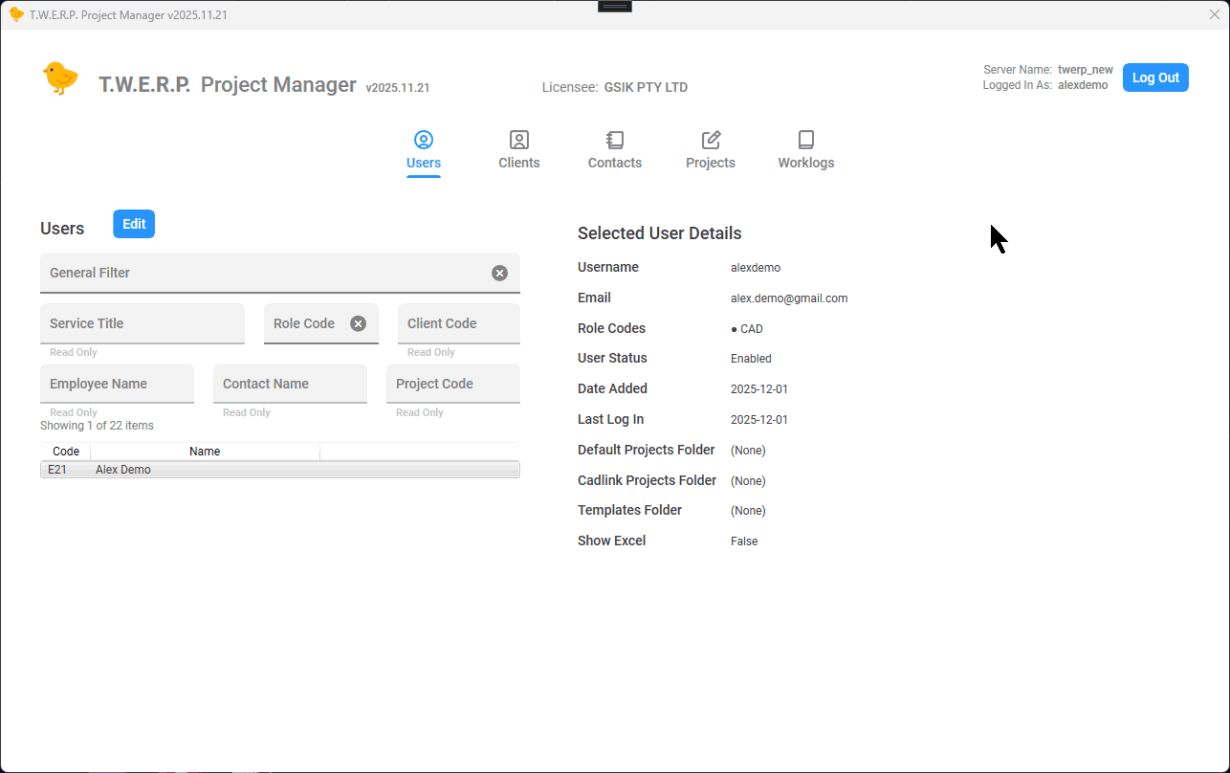The width and height of the screenshot is (1230, 773).
Task: Click the Cadlink Projects Folder (None) value
Action: [x=748, y=481]
